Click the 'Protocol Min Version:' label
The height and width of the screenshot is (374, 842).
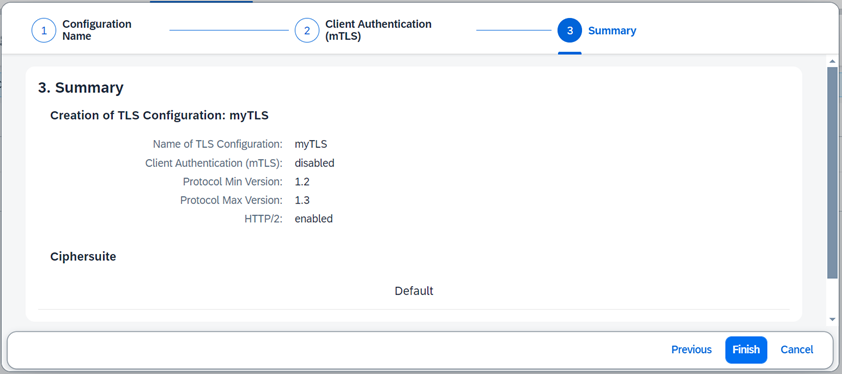[233, 182]
